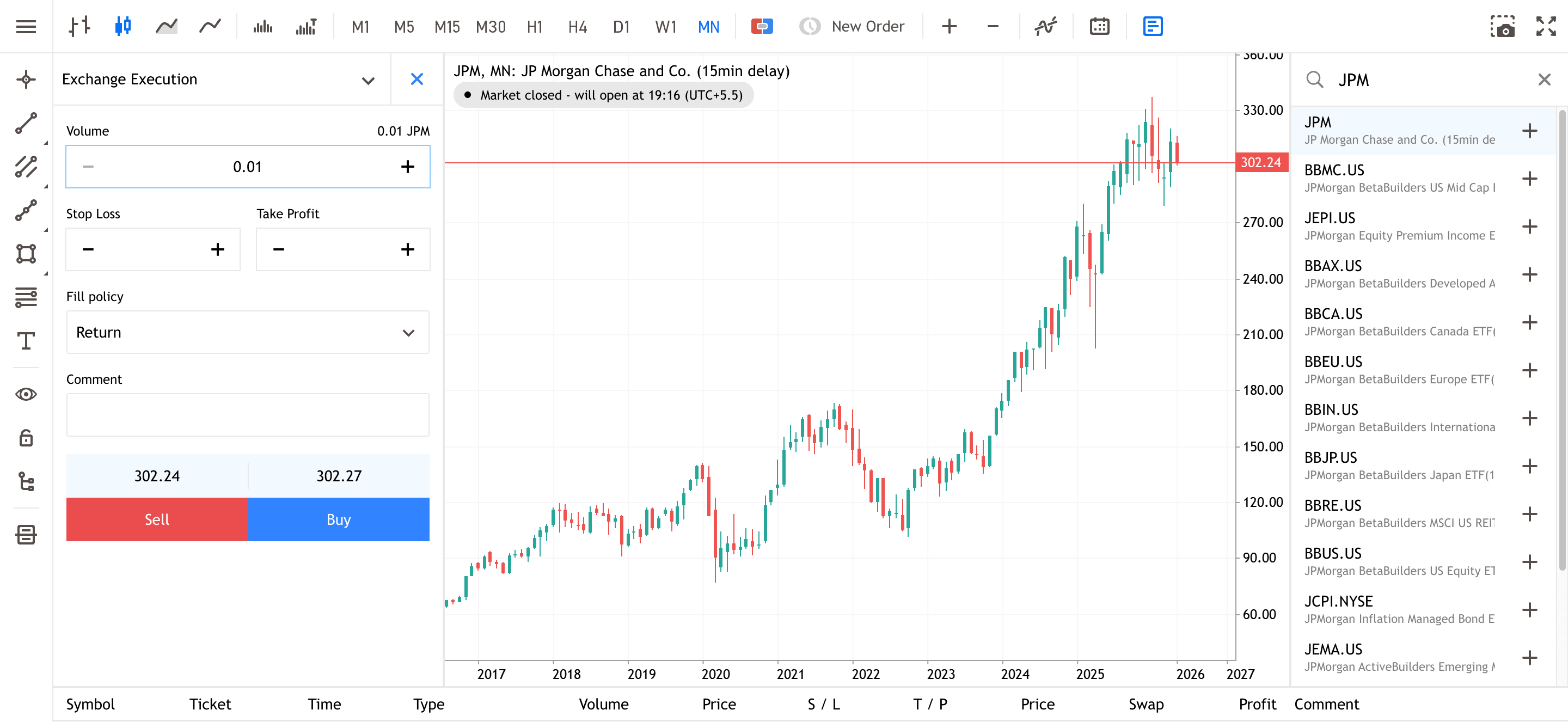
Task: Select the Fibonacci levels tool
Action: [x=26, y=297]
